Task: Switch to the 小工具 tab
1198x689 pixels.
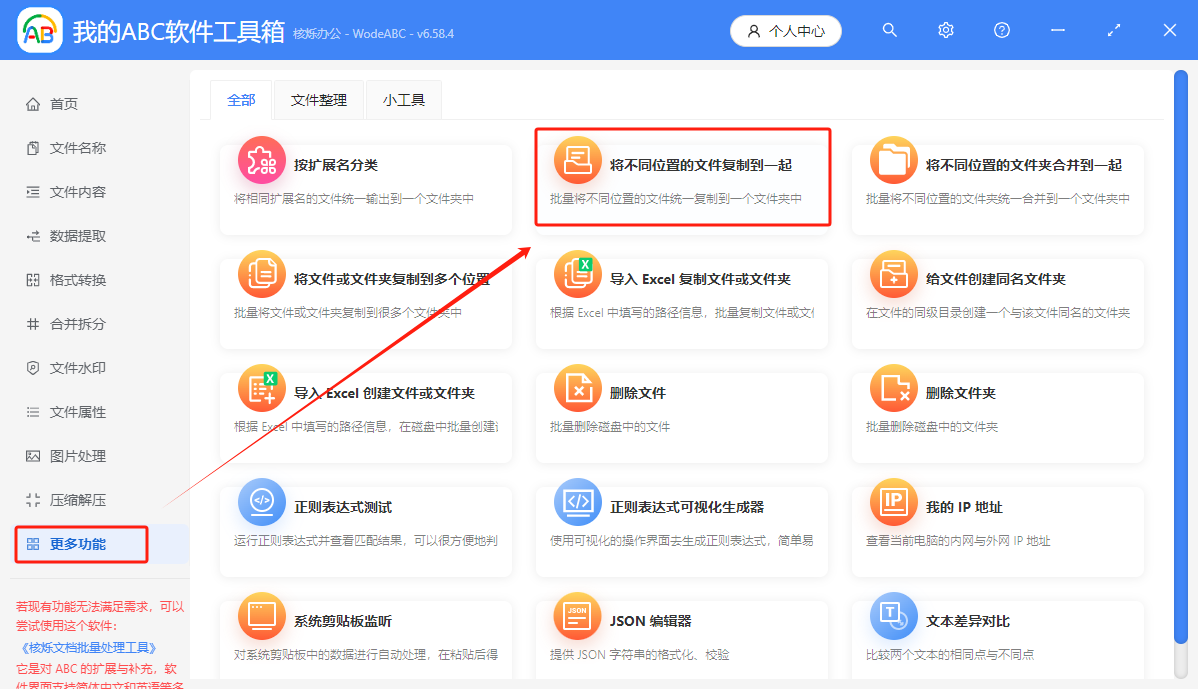Action: (403, 100)
